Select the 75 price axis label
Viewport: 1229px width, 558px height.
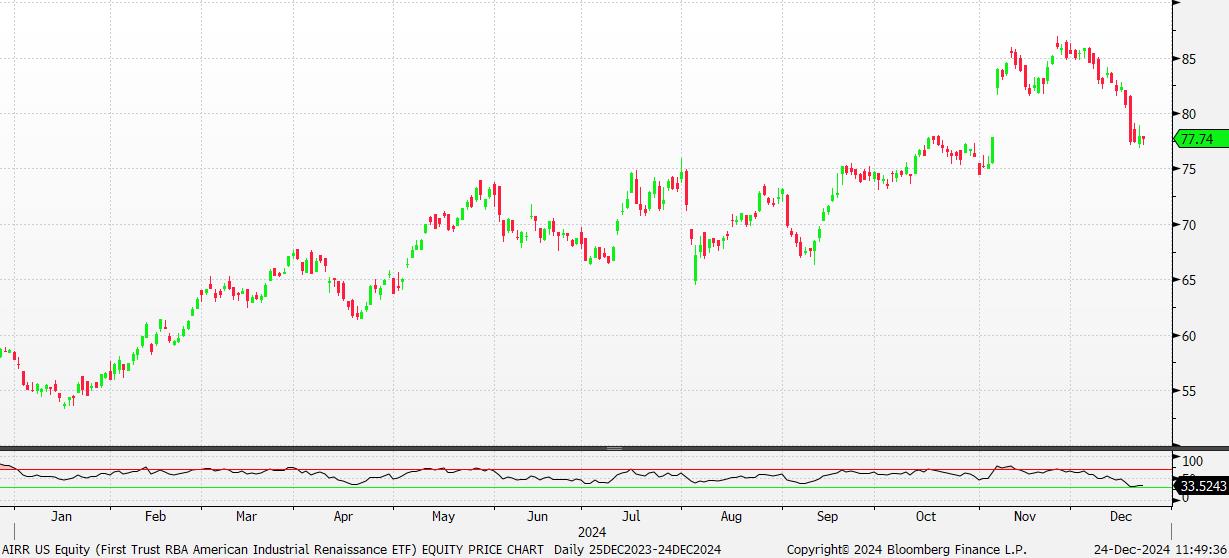[x=1190, y=169]
